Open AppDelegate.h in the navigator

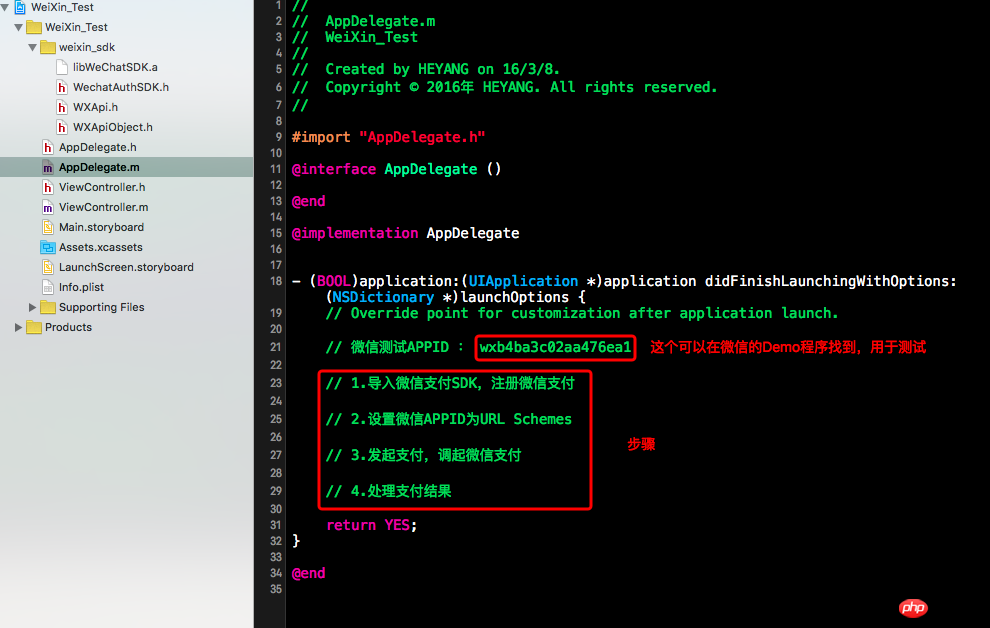tap(98, 147)
